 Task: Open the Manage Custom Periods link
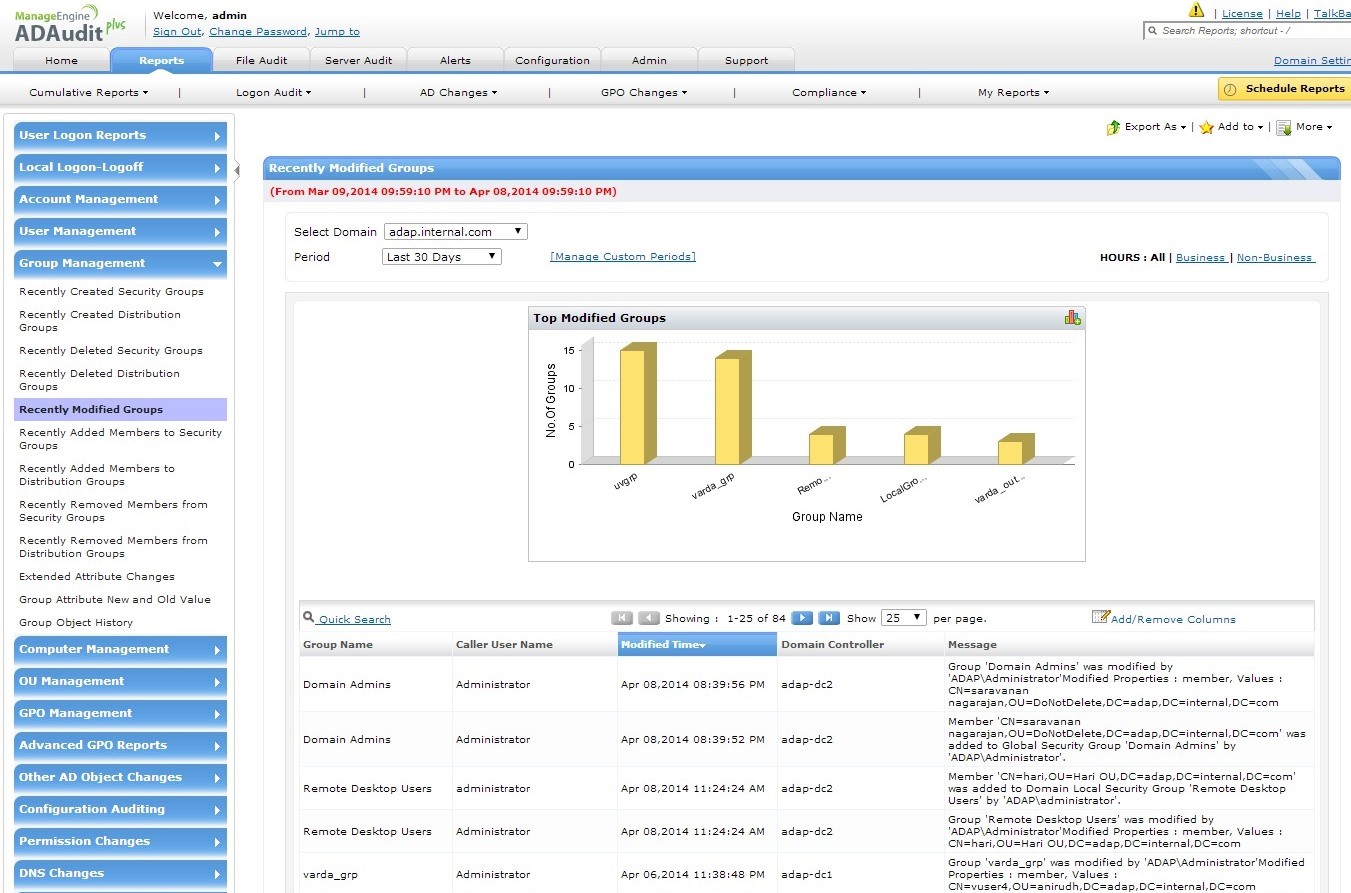622,257
